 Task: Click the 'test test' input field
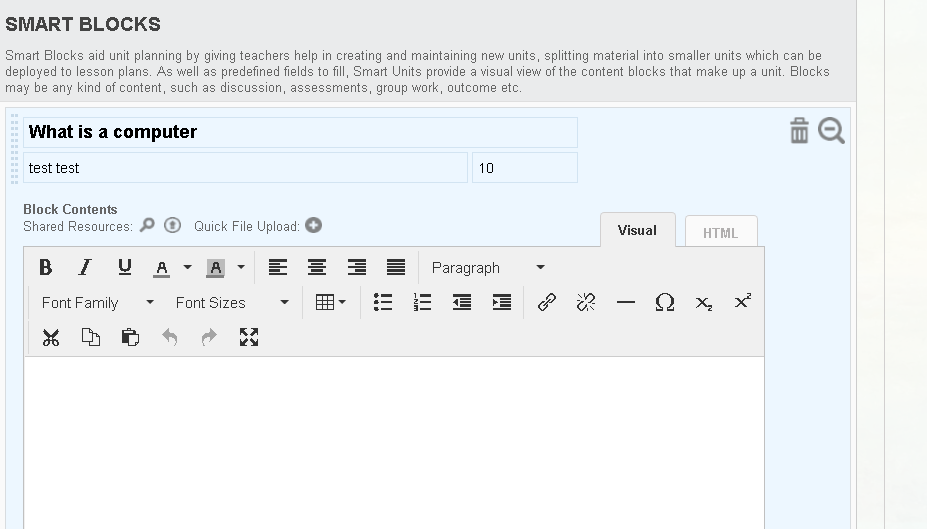[x=245, y=168]
